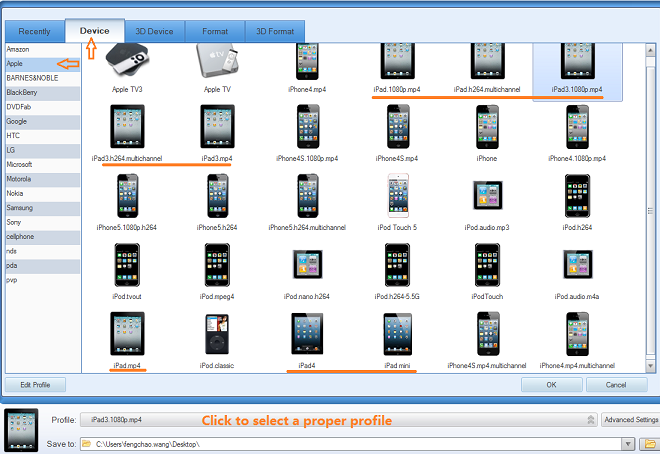660x454 pixels.
Task: Choose the iPad.mp4 profile
Action: (x=127, y=334)
